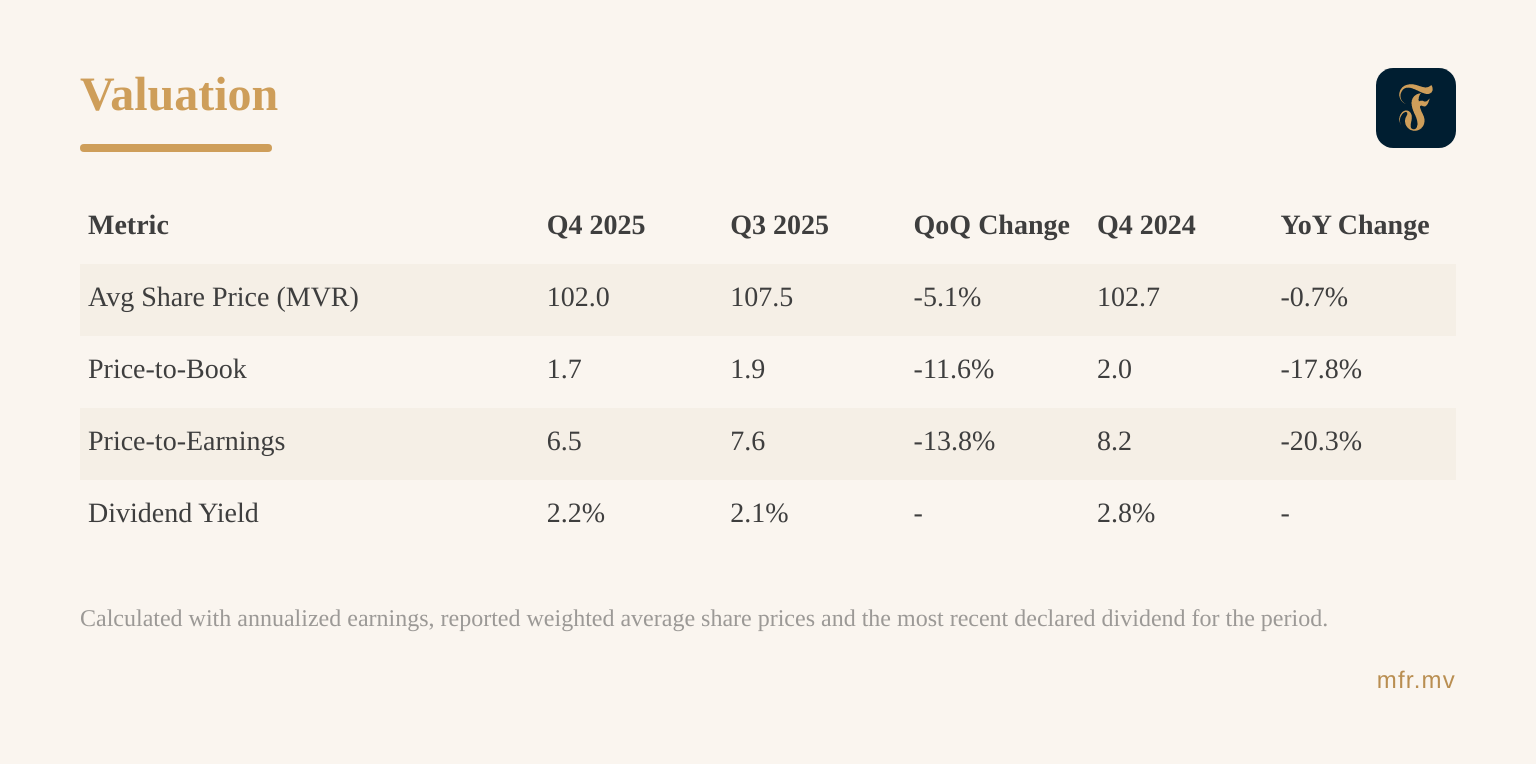Select the Metric column header
1536x764 pixels.
[x=128, y=225]
